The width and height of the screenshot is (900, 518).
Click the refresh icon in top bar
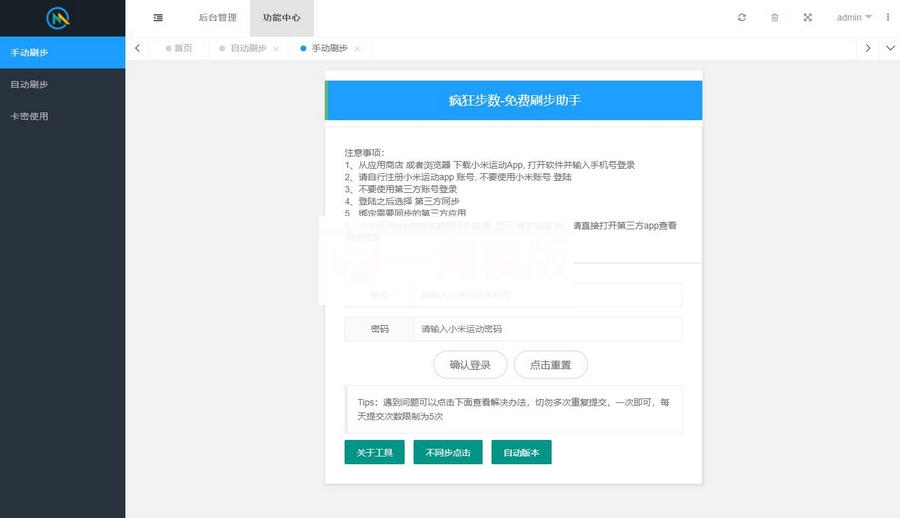(741, 18)
